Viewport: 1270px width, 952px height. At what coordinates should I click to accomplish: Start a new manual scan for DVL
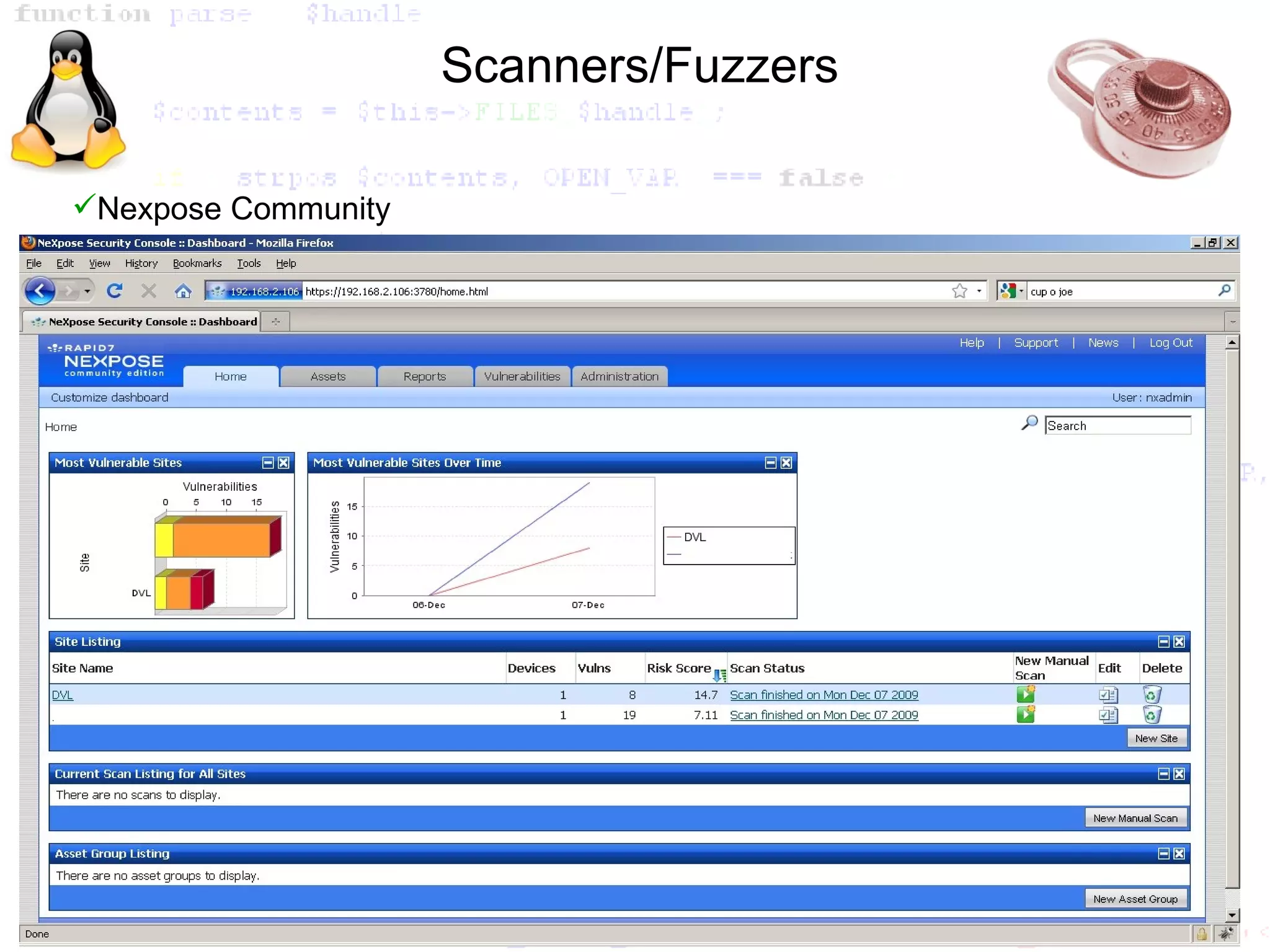tap(1026, 694)
